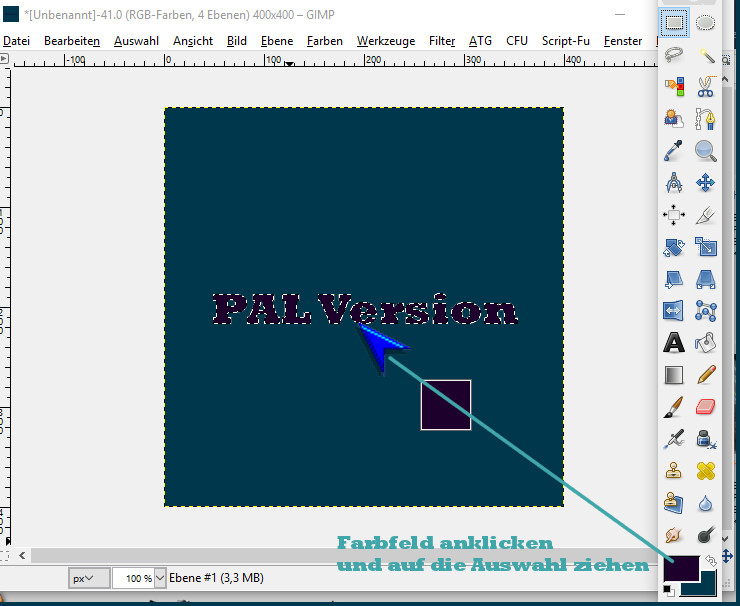Open the Bearbeiten menu
740x606 pixels.
click(72, 41)
